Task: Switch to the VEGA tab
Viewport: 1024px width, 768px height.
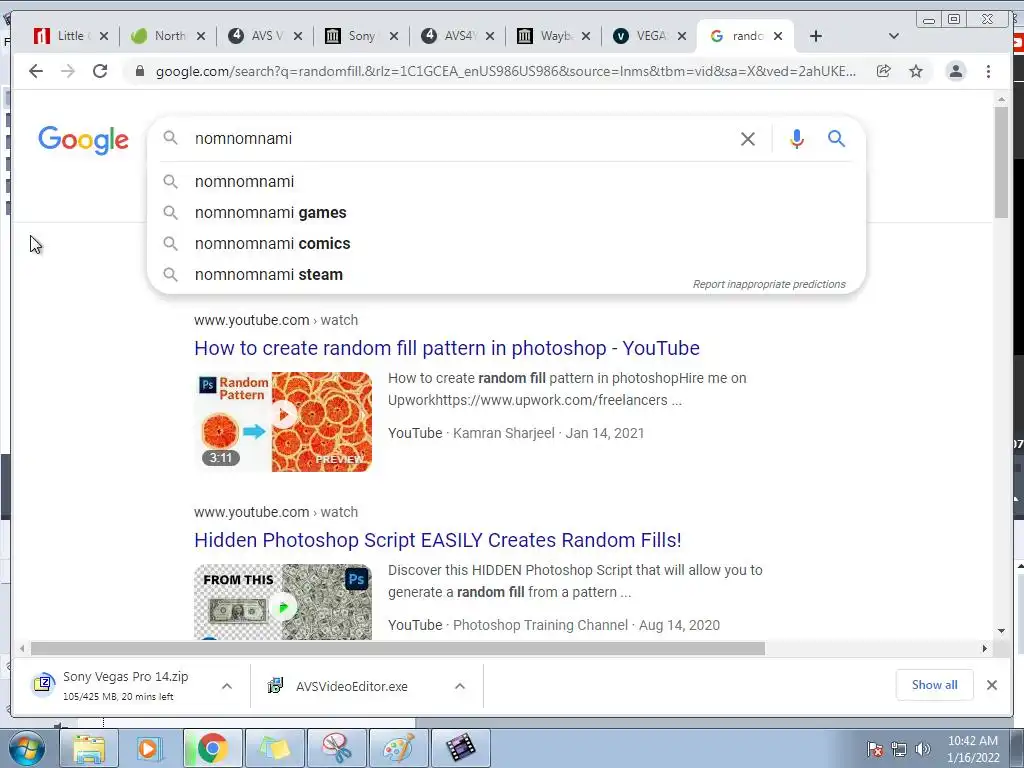Action: click(643, 36)
